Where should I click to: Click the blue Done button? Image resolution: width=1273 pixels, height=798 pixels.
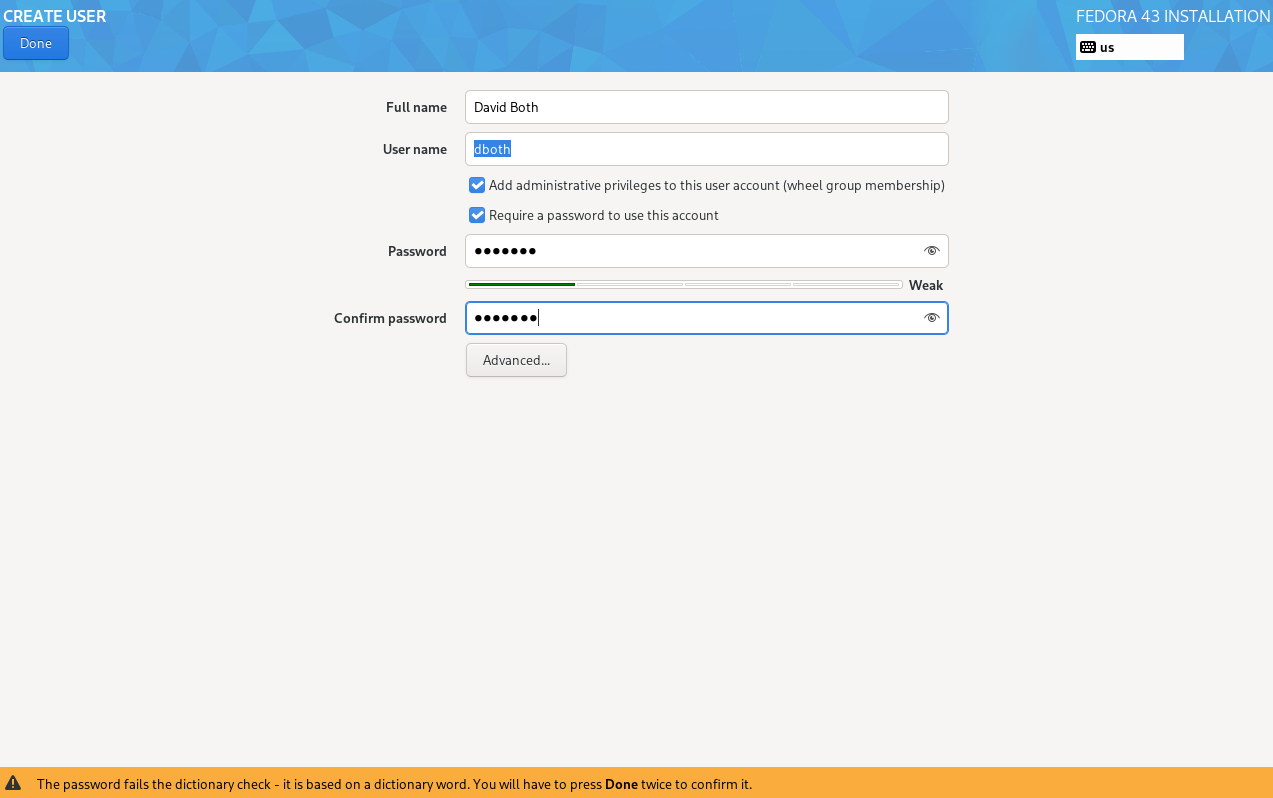coord(36,43)
